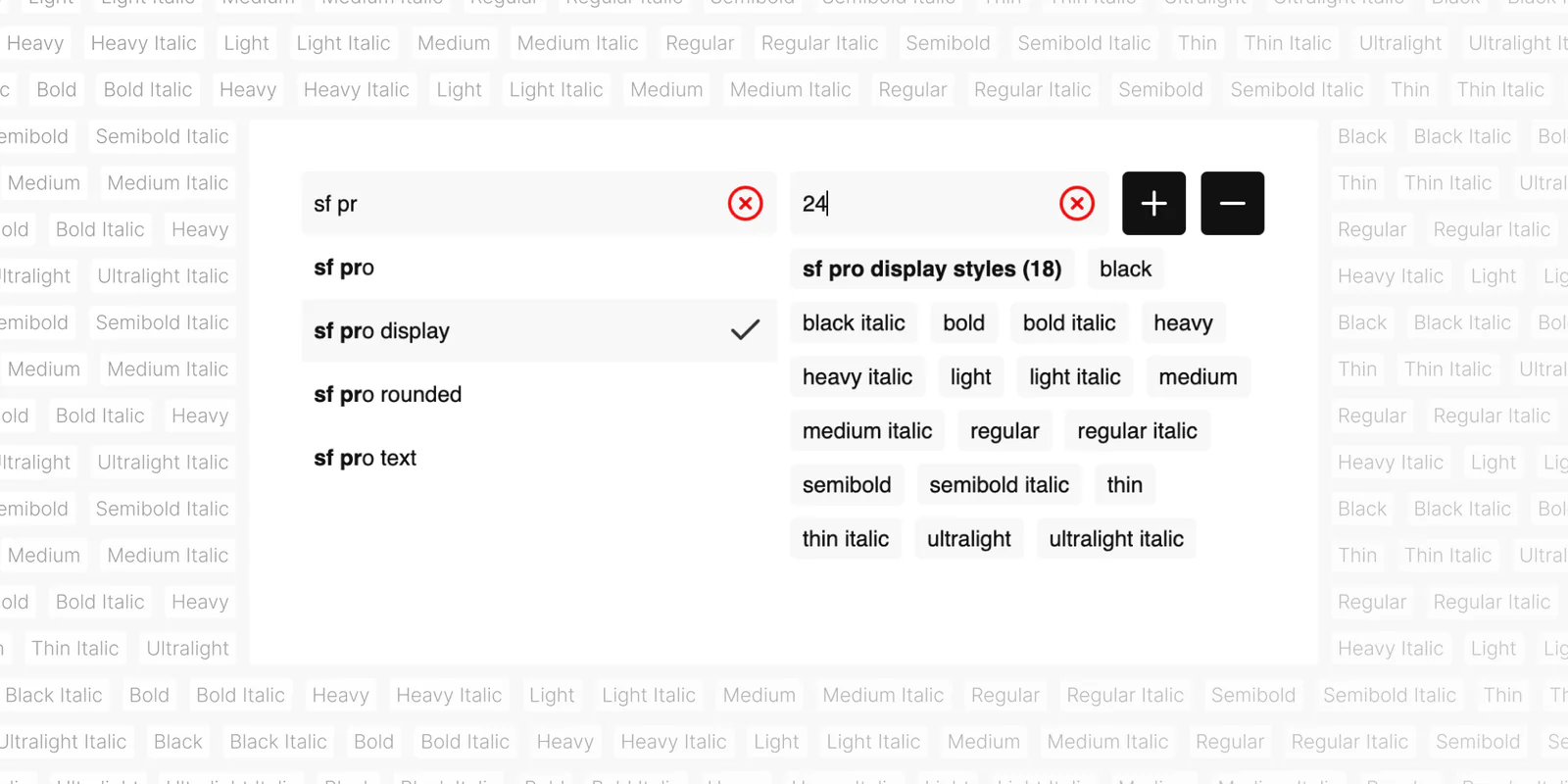1568x784 pixels.
Task: Increase font size with plus button
Action: click(x=1153, y=204)
